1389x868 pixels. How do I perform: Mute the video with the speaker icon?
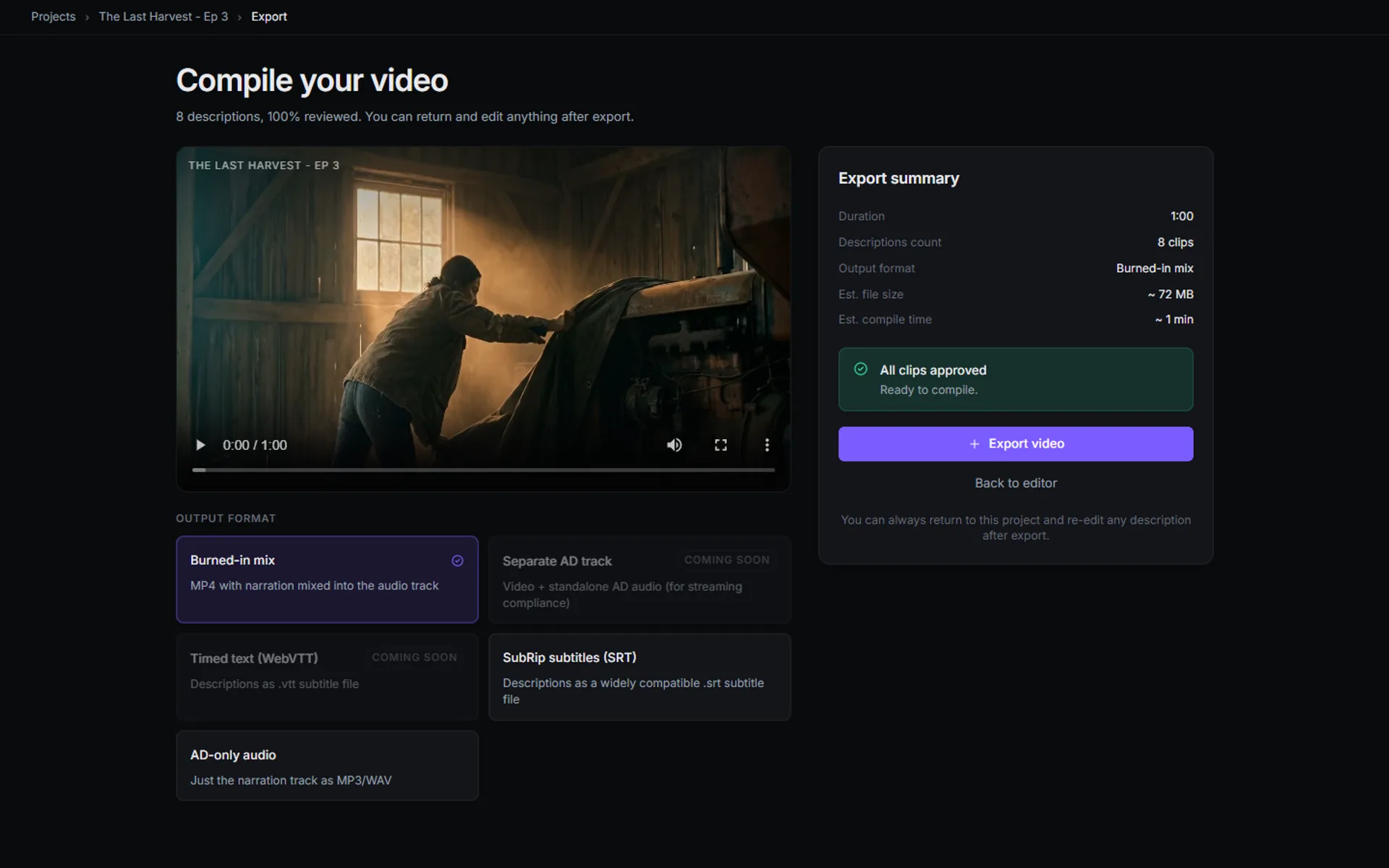(x=674, y=445)
